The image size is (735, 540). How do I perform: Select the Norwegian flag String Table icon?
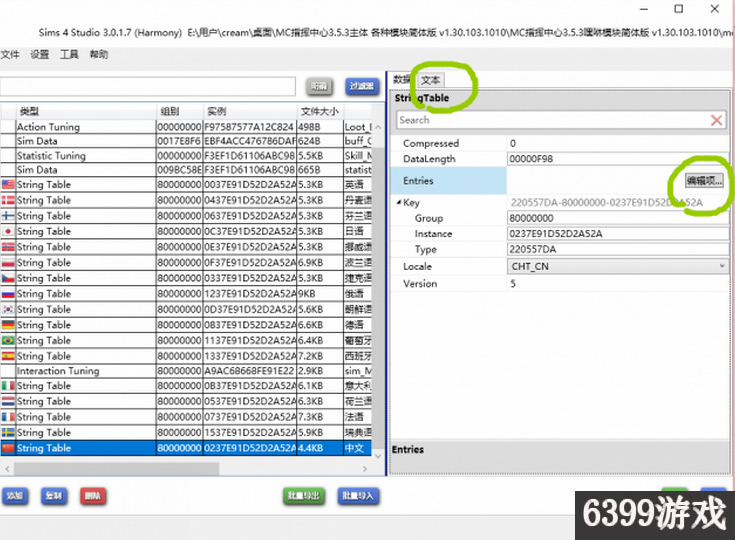(x=8, y=247)
